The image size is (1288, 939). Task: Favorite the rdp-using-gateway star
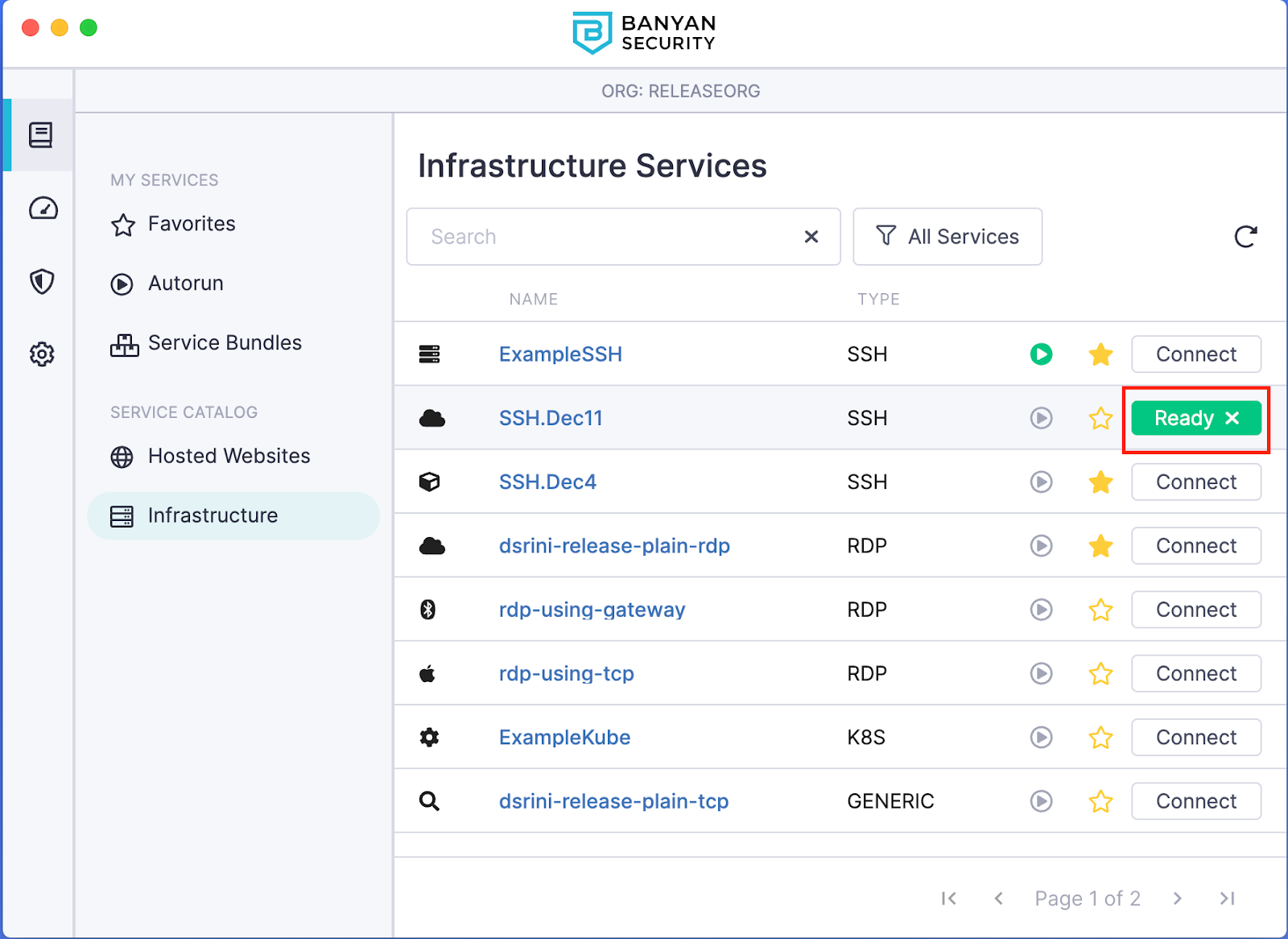pos(1100,610)
